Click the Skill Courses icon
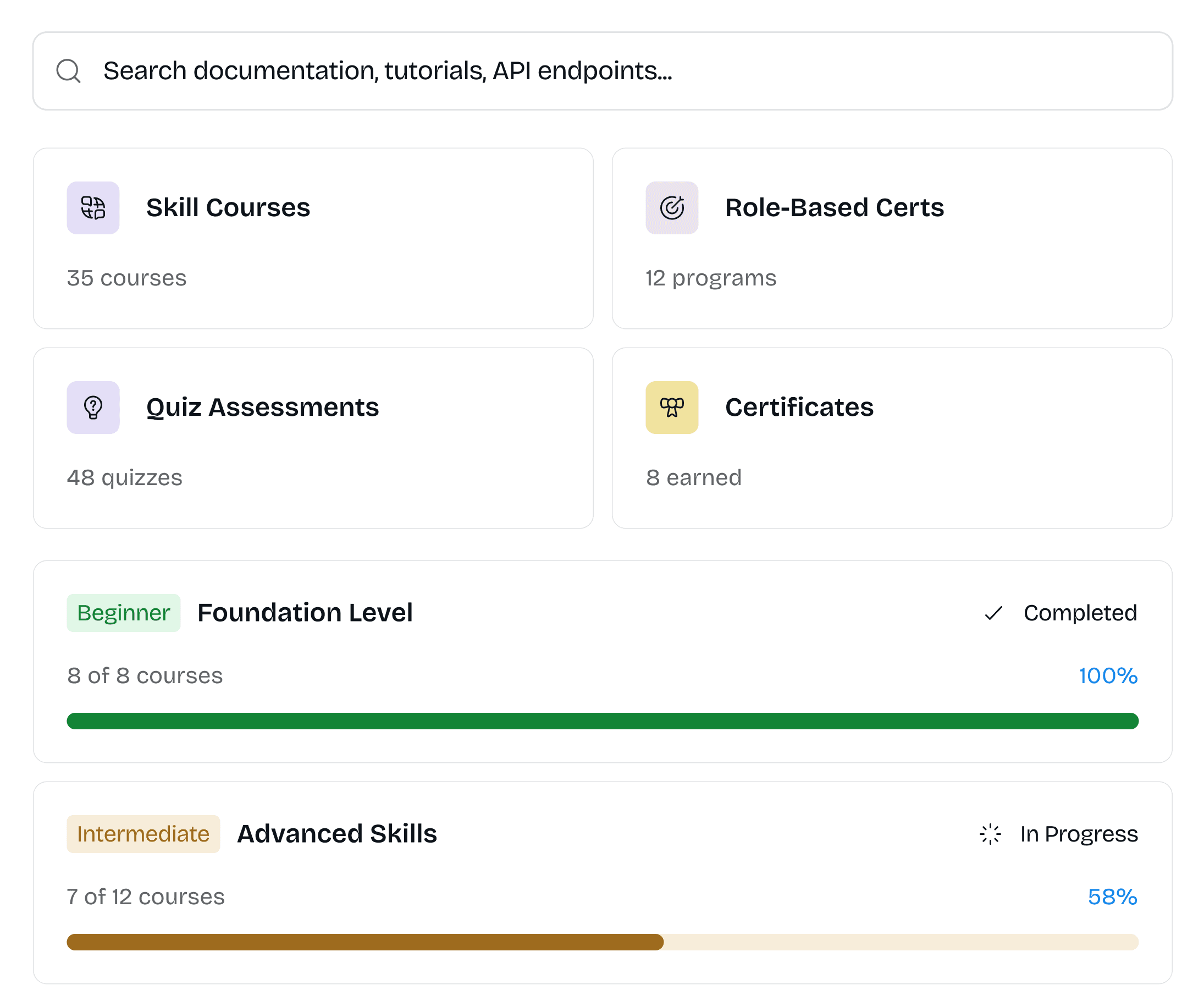 tap(93, 207)
